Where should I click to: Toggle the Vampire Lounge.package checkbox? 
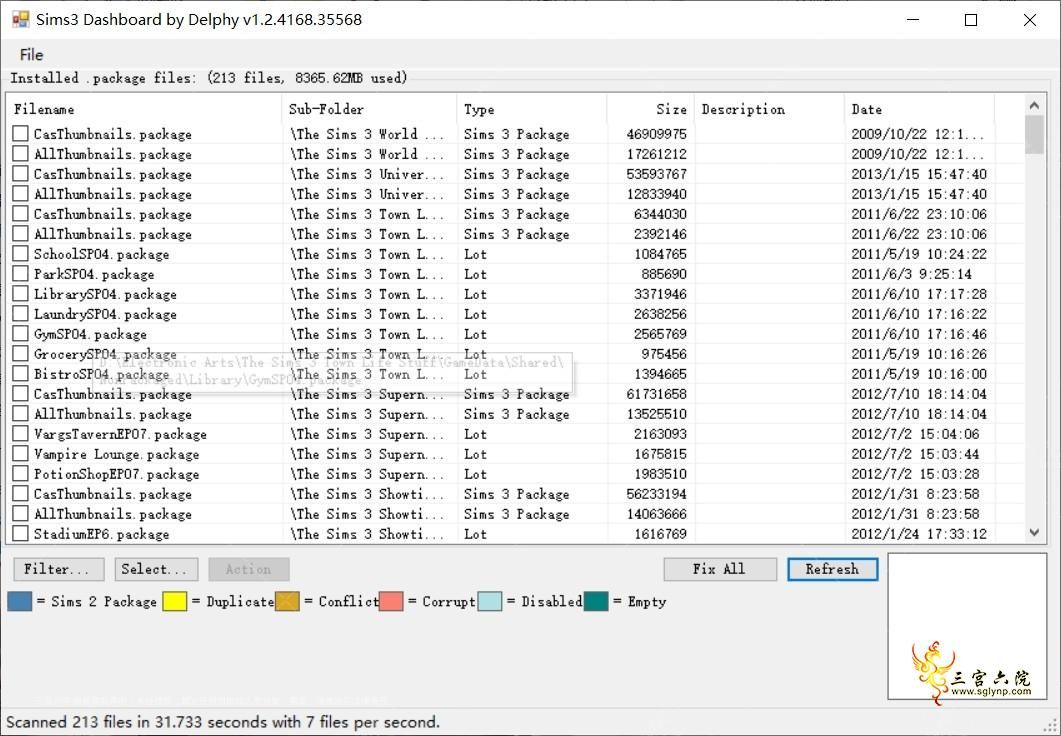pyautogui.click(x=20, y=454)
